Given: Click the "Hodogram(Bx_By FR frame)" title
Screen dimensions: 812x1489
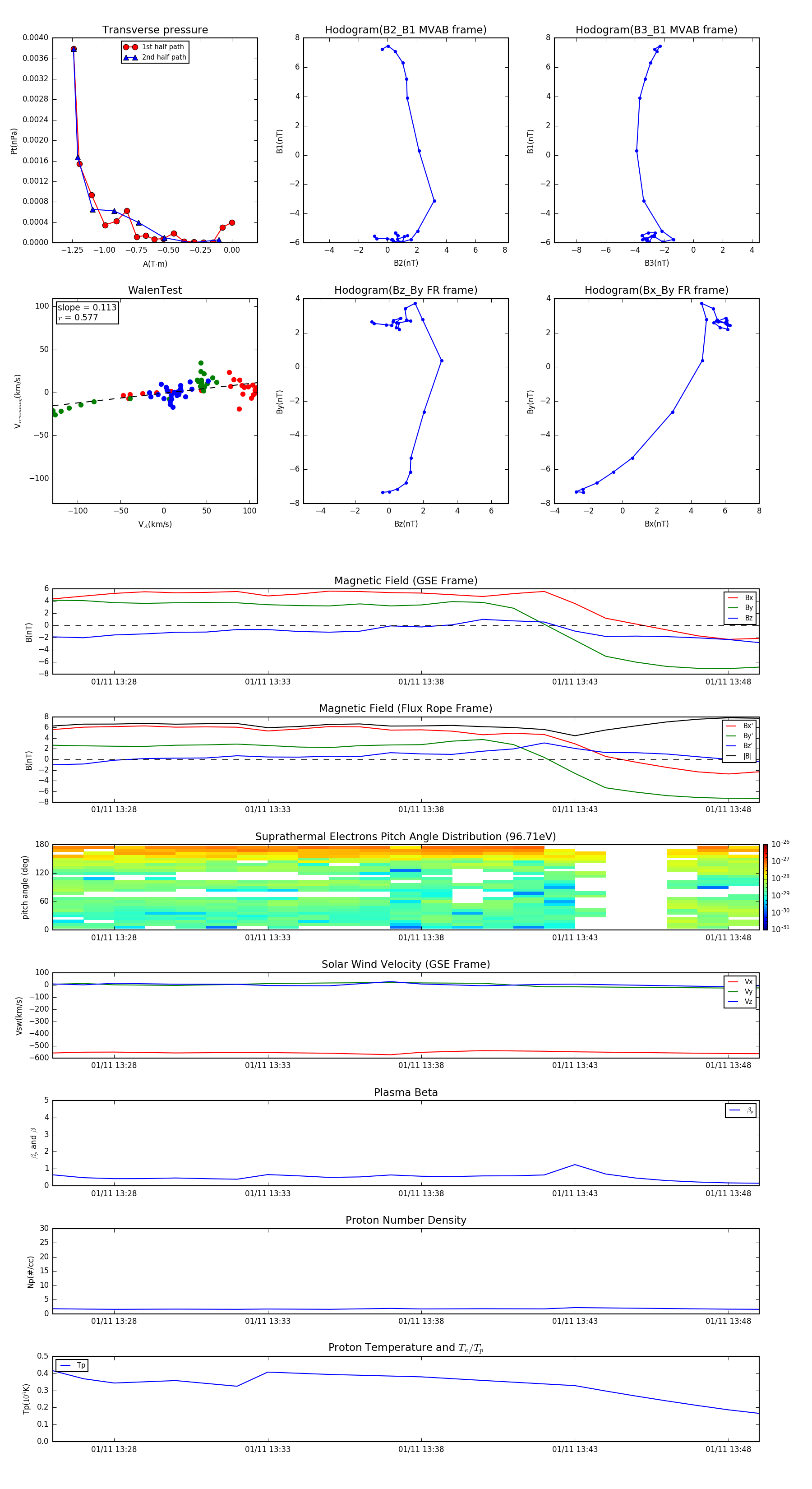Looking at the screenshot, I should click(656, 290).
